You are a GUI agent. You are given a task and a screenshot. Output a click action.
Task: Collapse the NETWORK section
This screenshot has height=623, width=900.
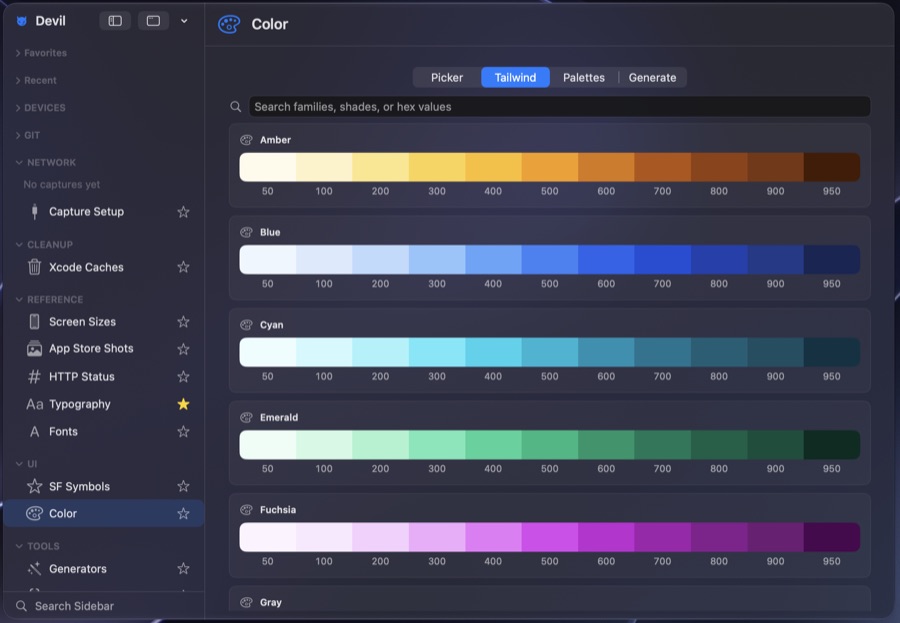(46, 162)
